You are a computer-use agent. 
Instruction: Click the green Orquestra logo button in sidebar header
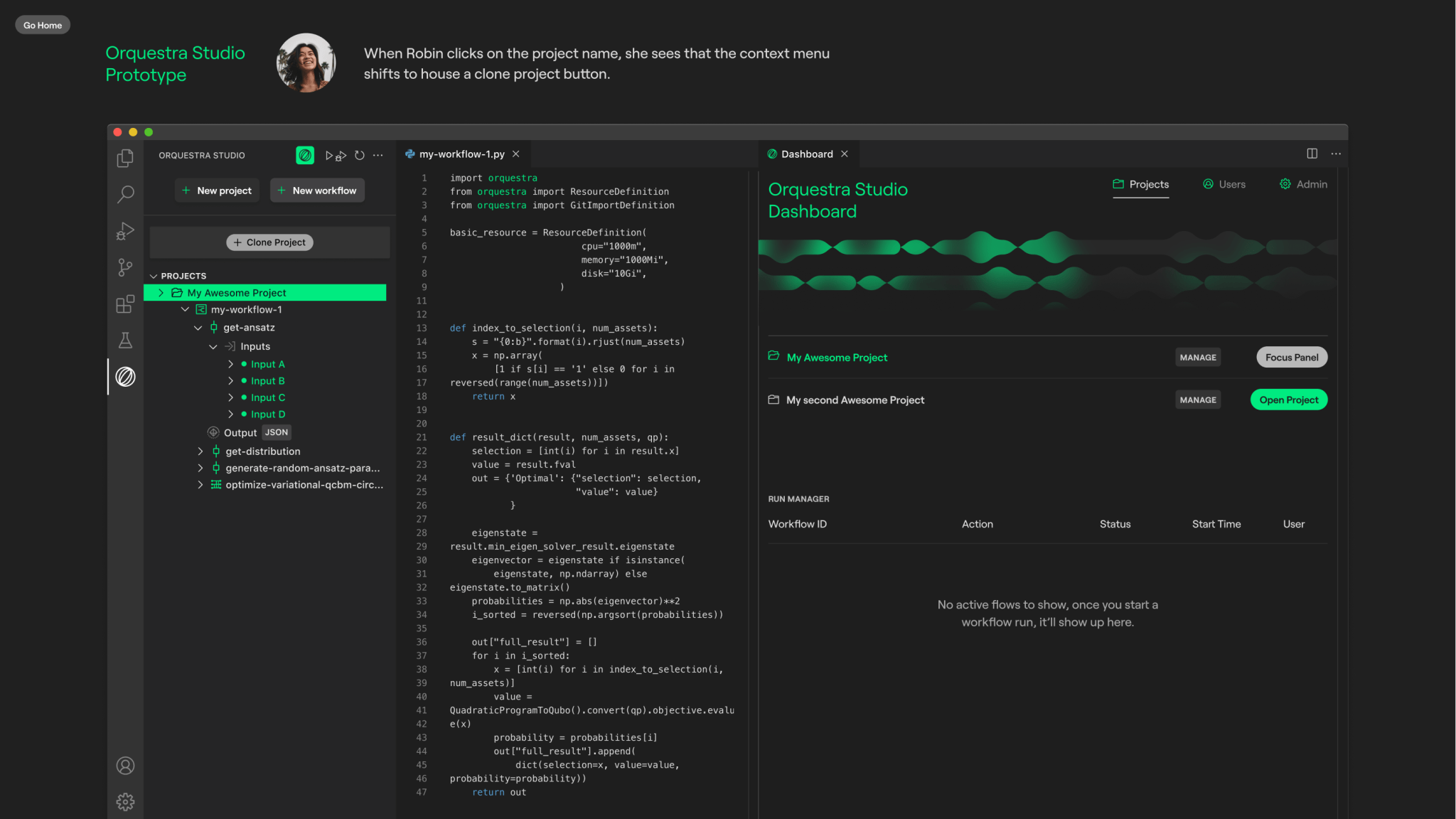pyautogui.click(x=305, y=155)
